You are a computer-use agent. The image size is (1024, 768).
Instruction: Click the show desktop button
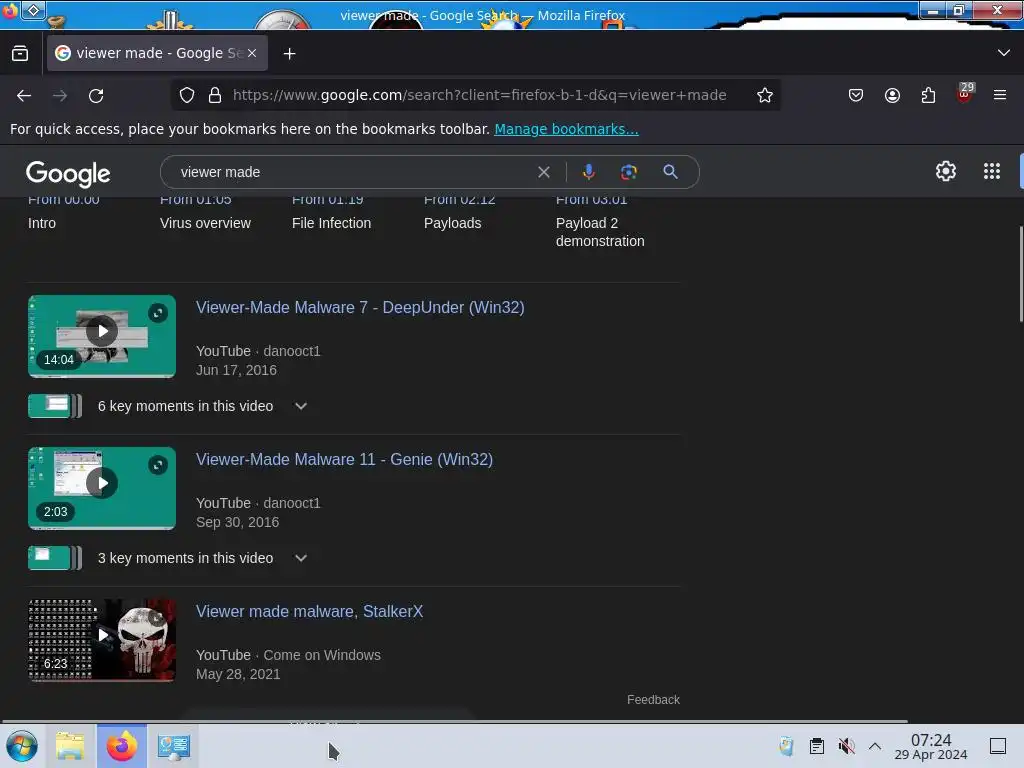[998, 746]
